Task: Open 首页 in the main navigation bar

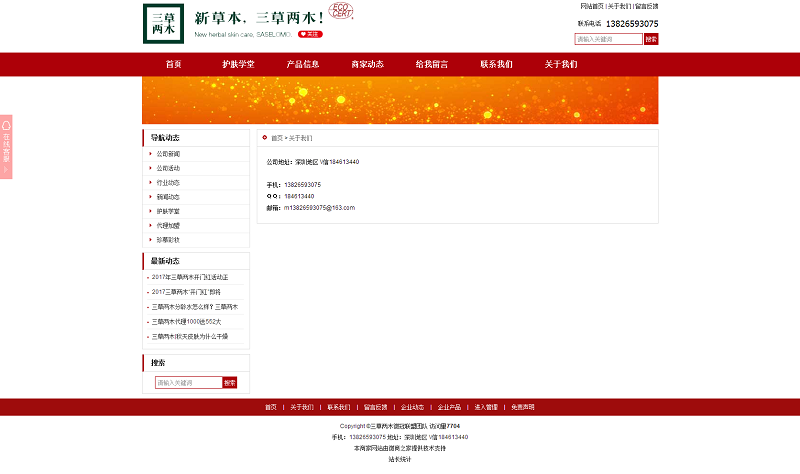Action: click(x=174, y=64)
